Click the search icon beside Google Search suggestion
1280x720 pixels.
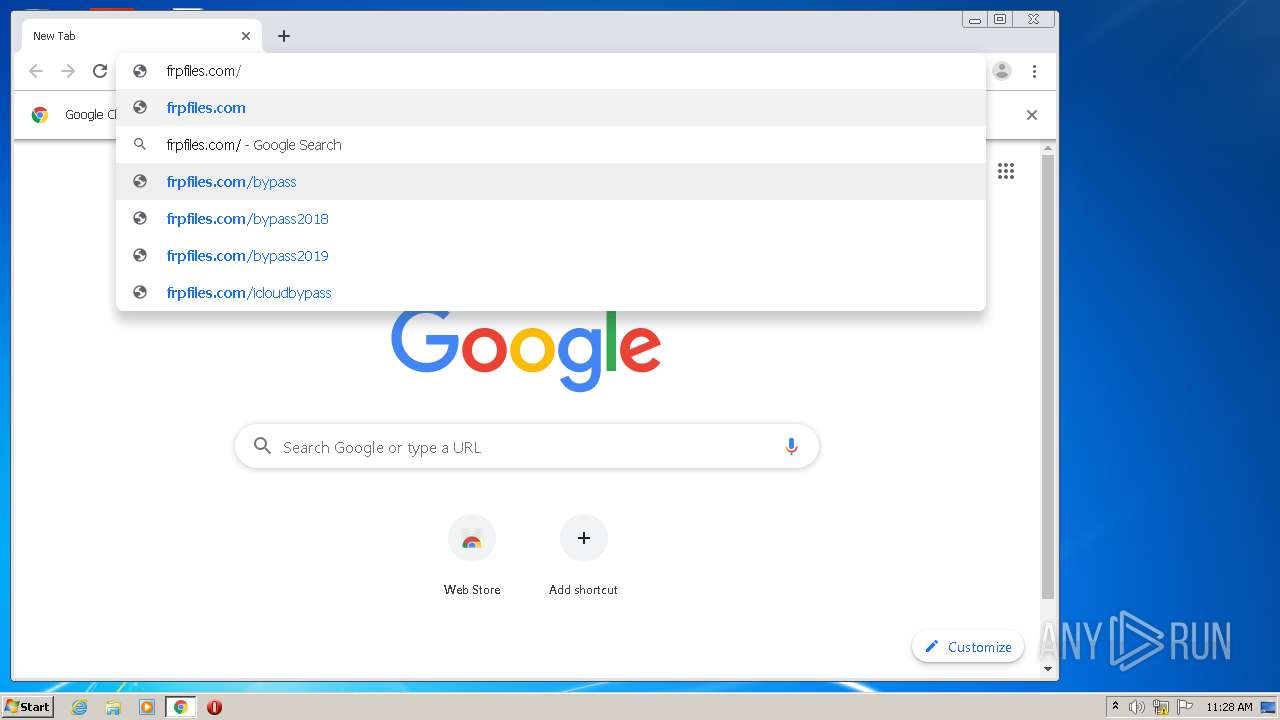point(140,144)
